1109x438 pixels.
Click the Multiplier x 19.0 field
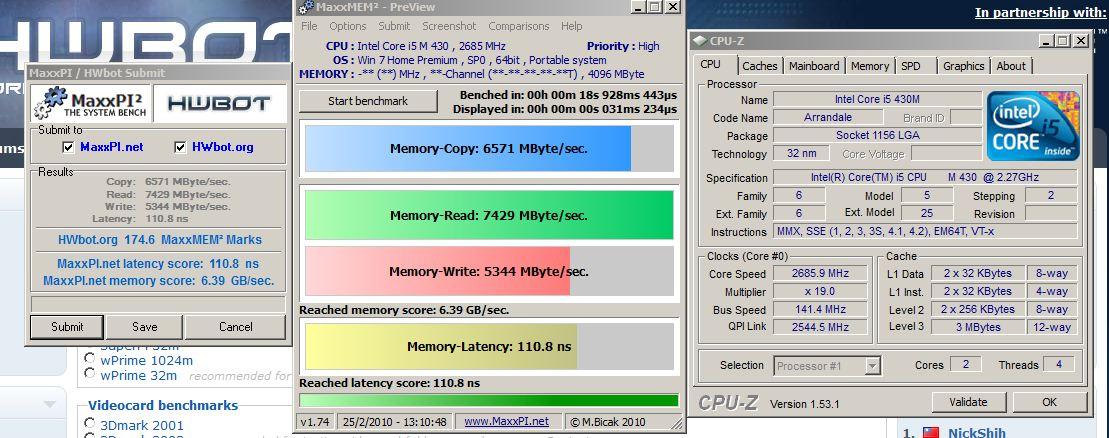point(820,291)
